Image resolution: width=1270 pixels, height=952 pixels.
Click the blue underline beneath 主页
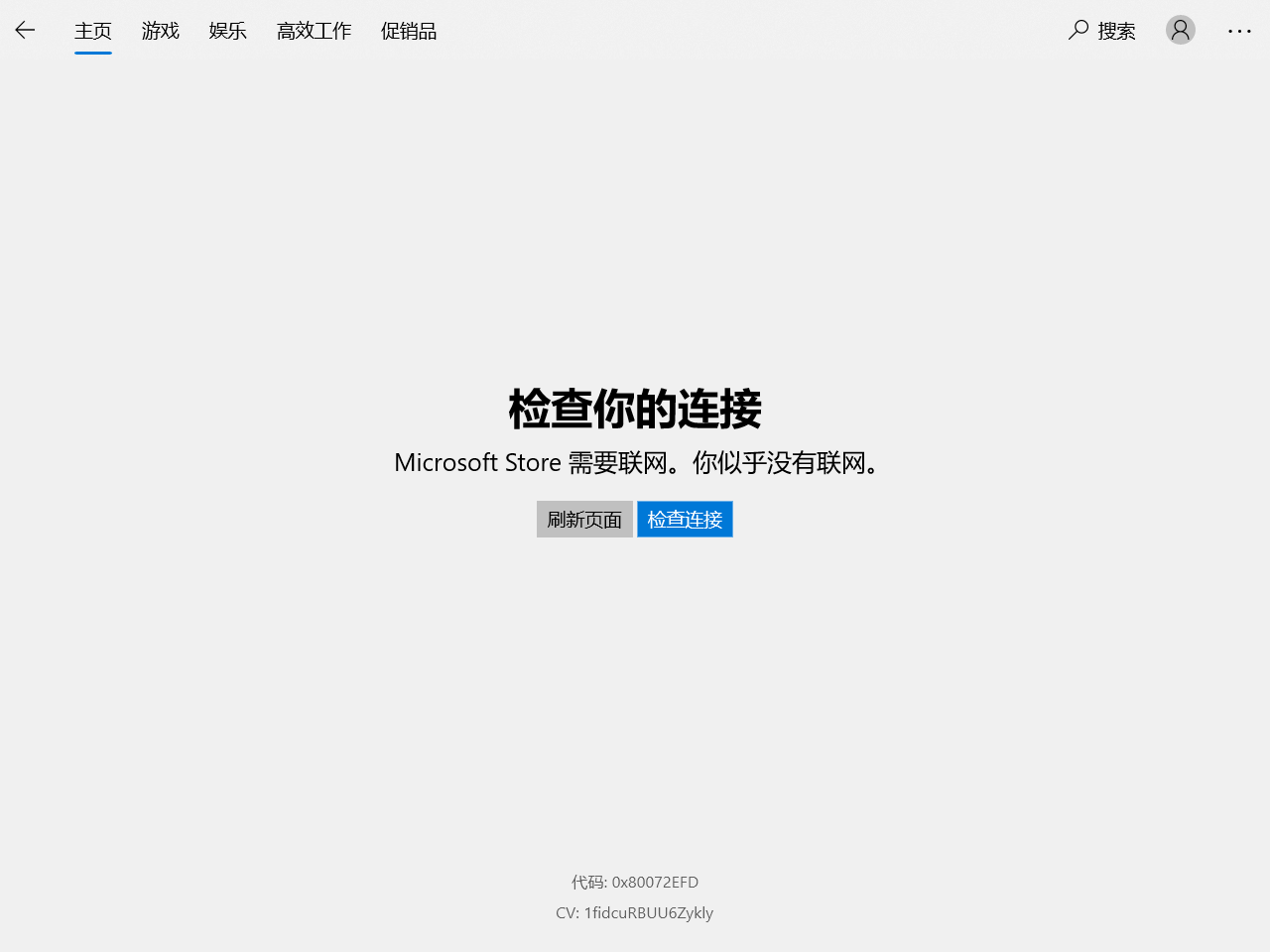(x=93, y=53)
